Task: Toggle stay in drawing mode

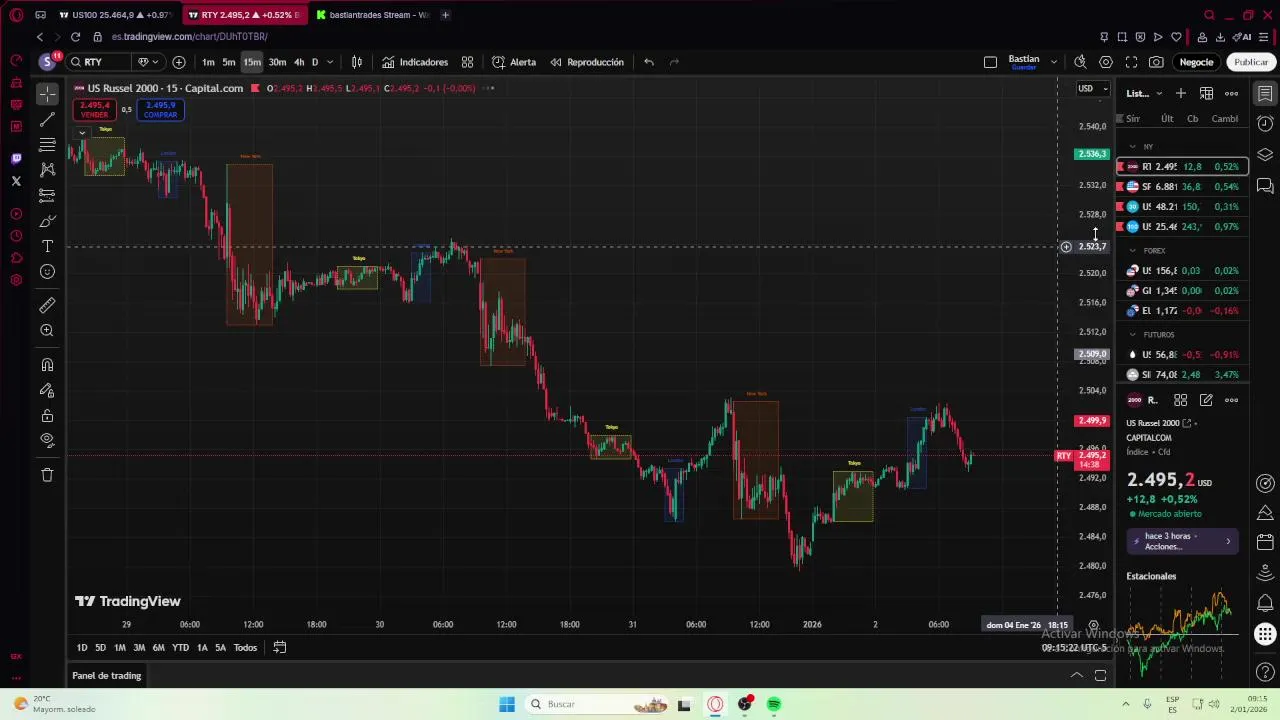Action: (47, 391)
